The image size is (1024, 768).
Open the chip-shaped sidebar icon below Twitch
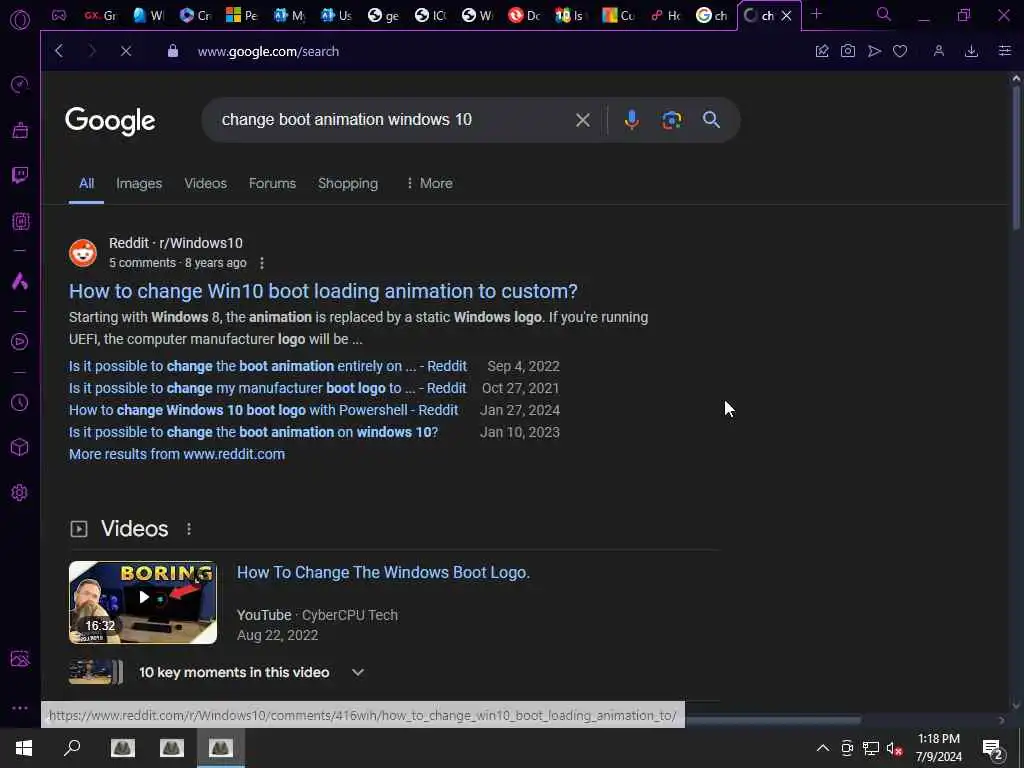pyautogui.click(x=20, y=221)
